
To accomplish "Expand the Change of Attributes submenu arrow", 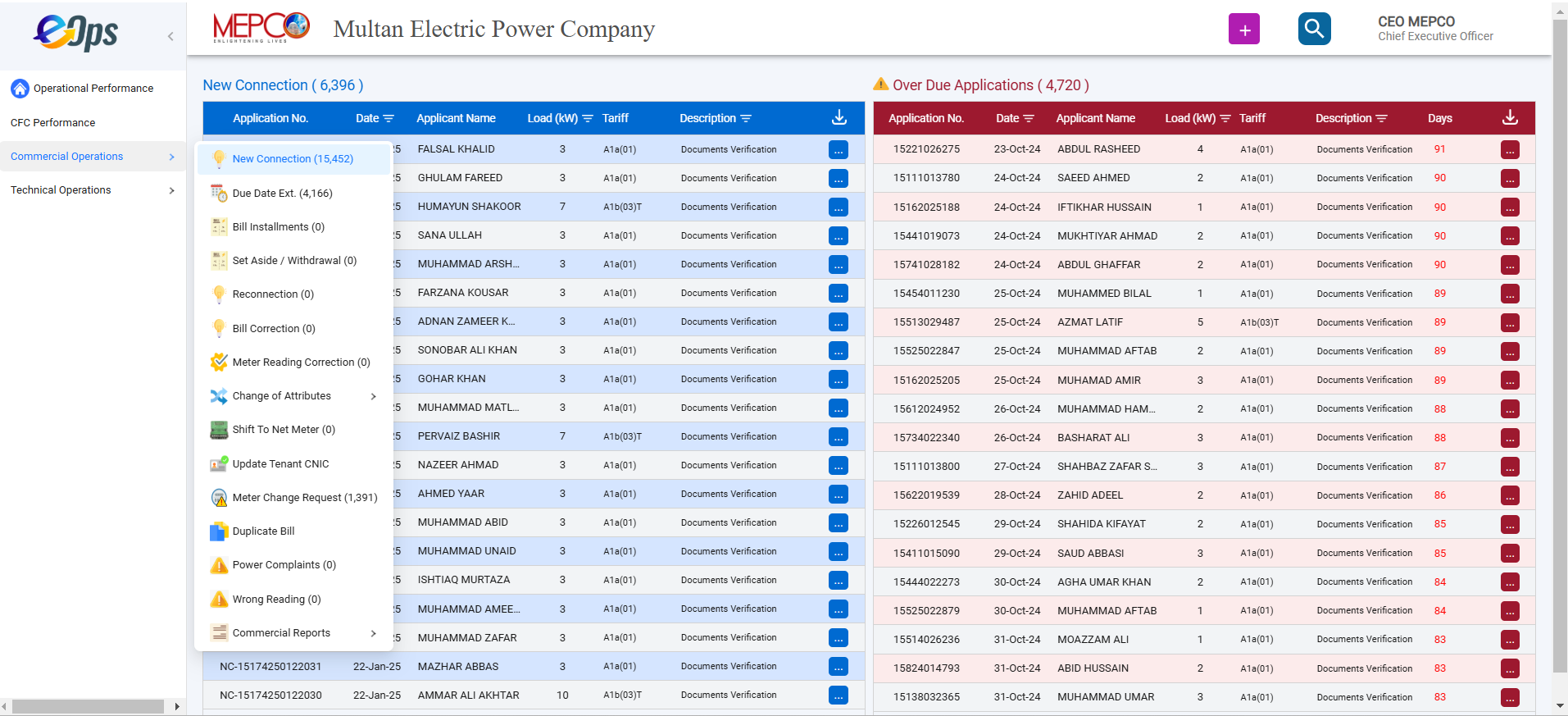I will (x=374, y=396).
